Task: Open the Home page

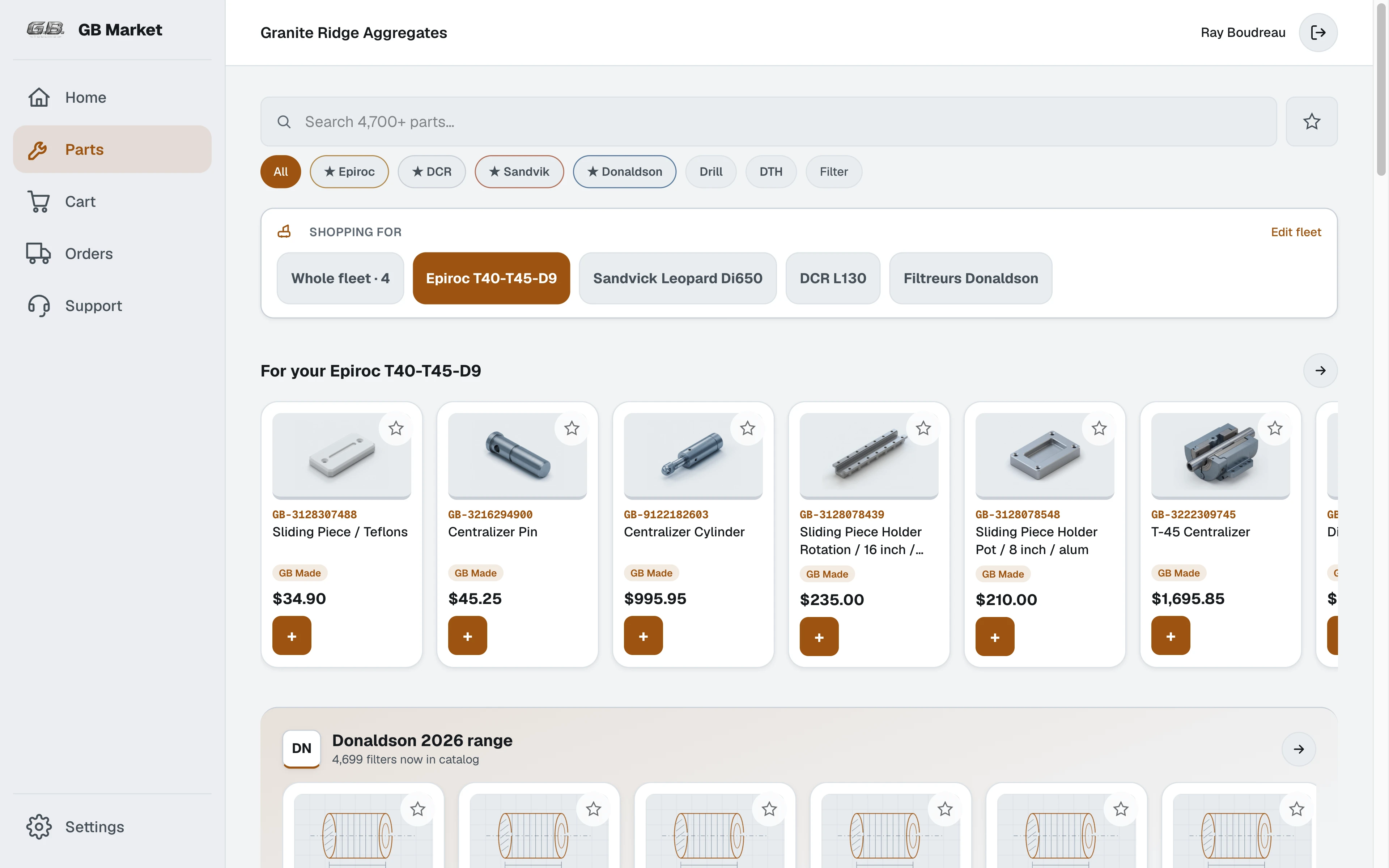Action: 112,98
